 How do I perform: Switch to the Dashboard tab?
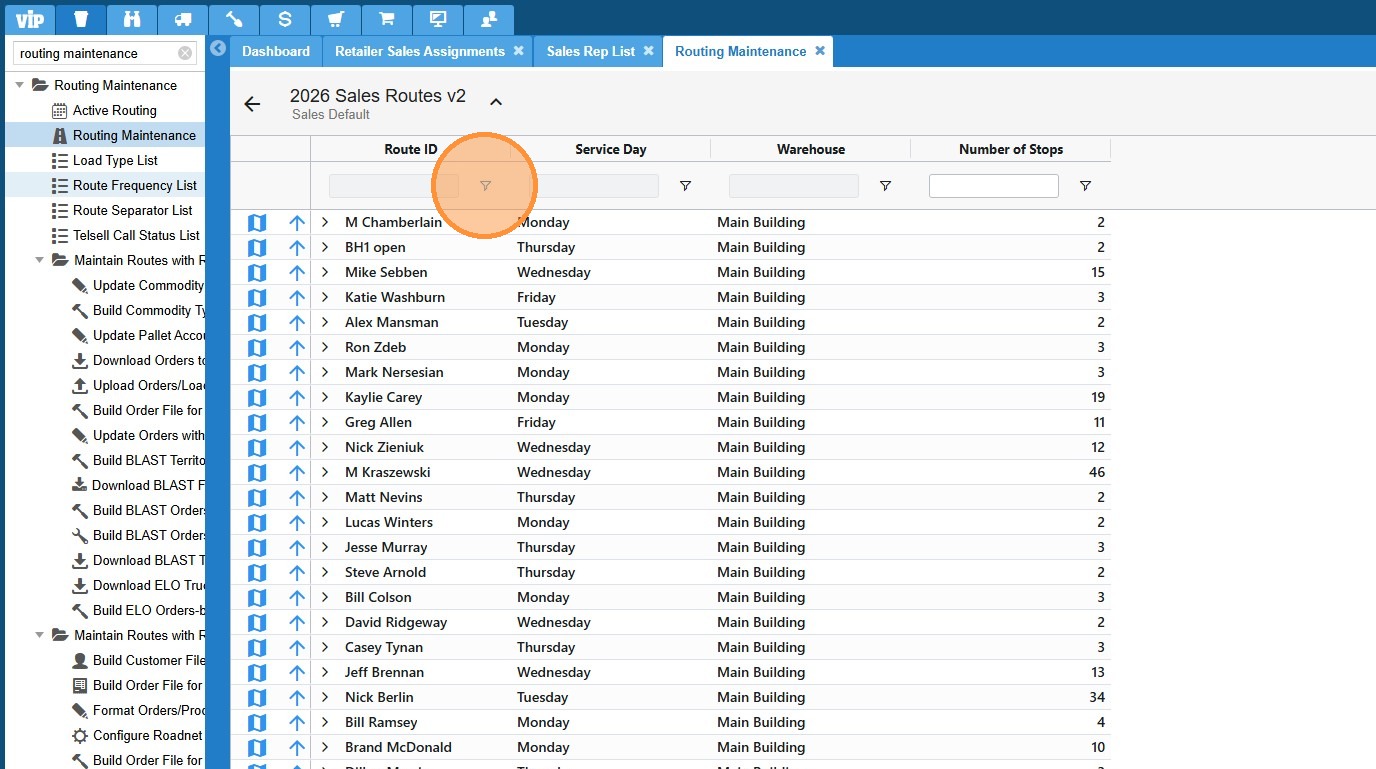[275, 51]
